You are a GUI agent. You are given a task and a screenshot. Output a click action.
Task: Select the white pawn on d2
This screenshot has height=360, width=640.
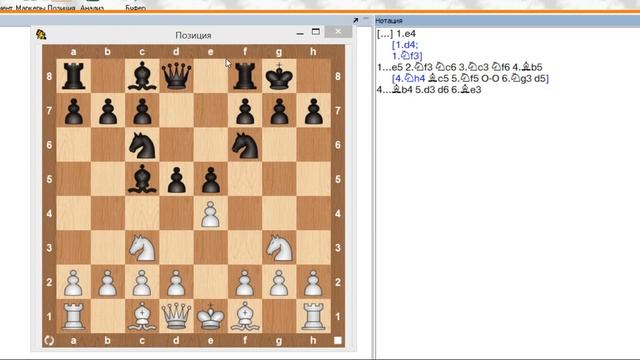point(176,282)
